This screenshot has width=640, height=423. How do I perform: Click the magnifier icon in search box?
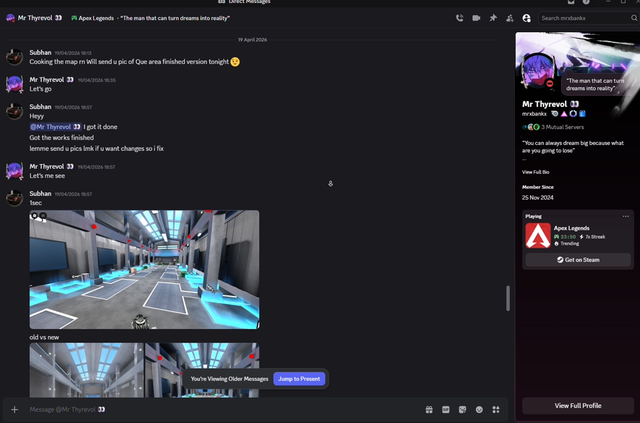pos(634,18)
